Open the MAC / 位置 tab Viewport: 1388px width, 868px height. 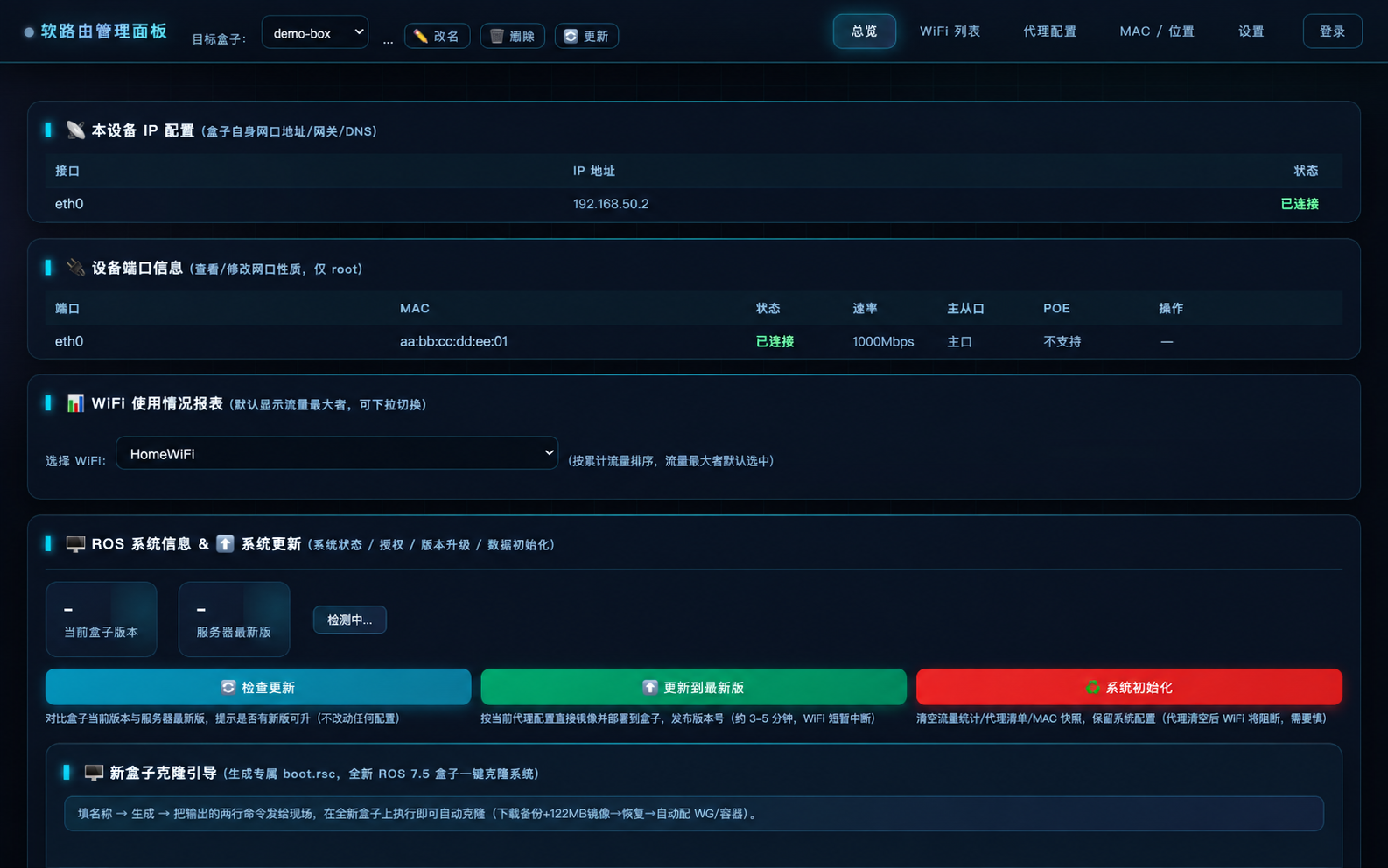coord(1157,31)
